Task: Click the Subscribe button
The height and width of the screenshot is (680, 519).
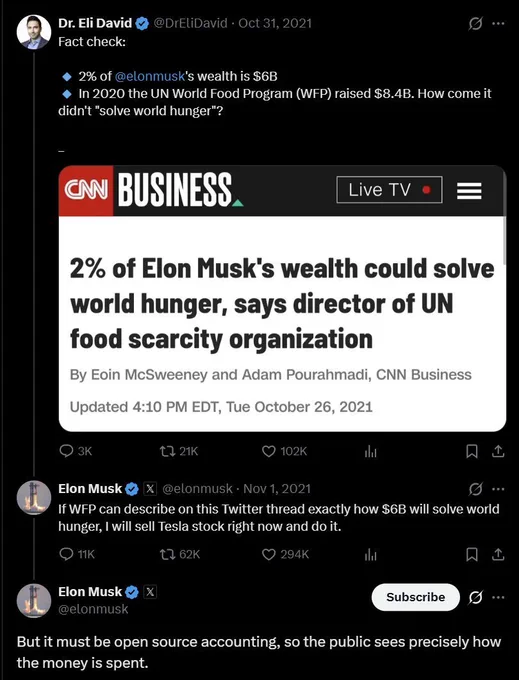Action: tap(415, 597)
